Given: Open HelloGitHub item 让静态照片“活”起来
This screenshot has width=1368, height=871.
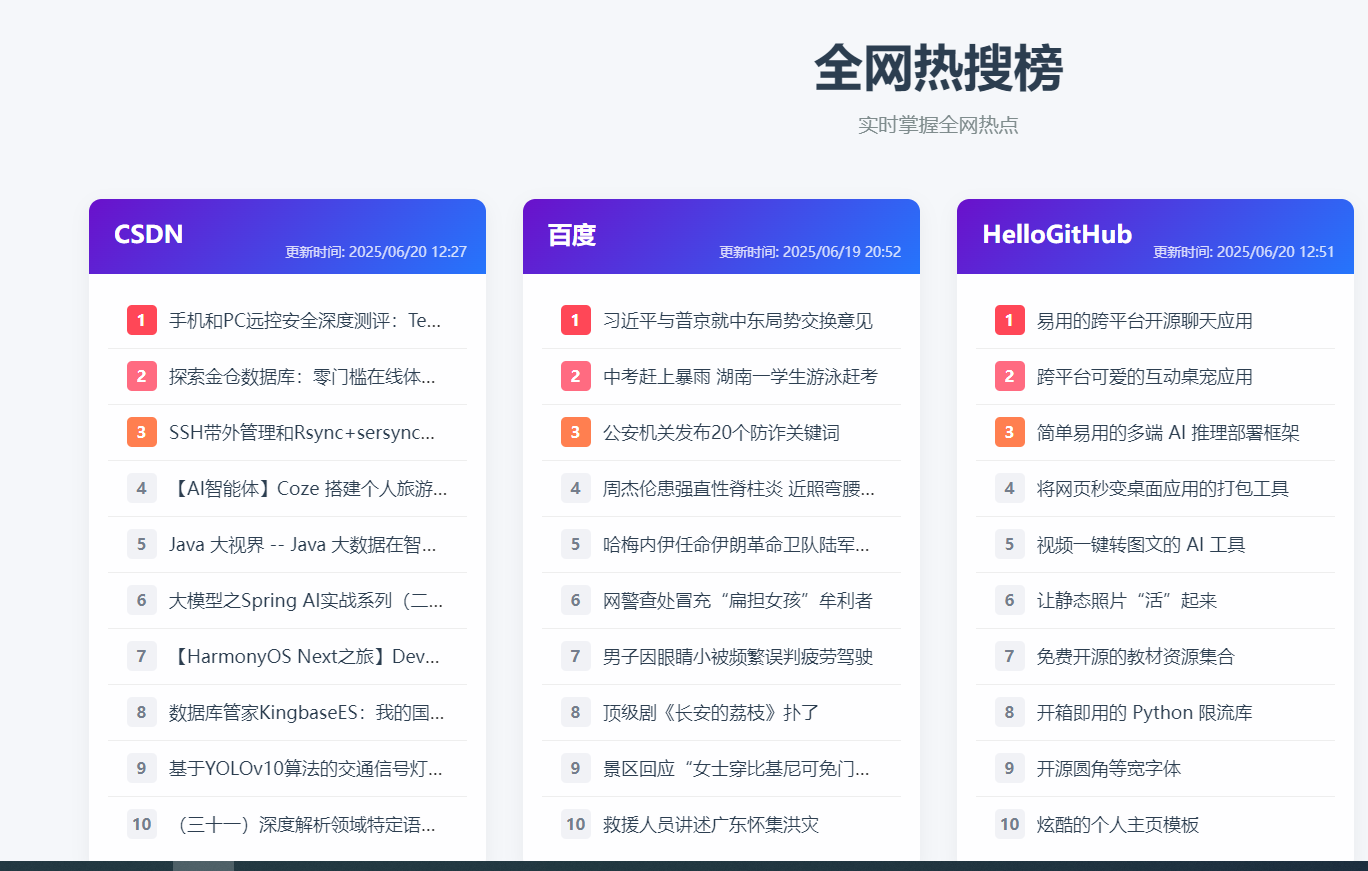Looking at the screenshot, I should (1127, 600).
